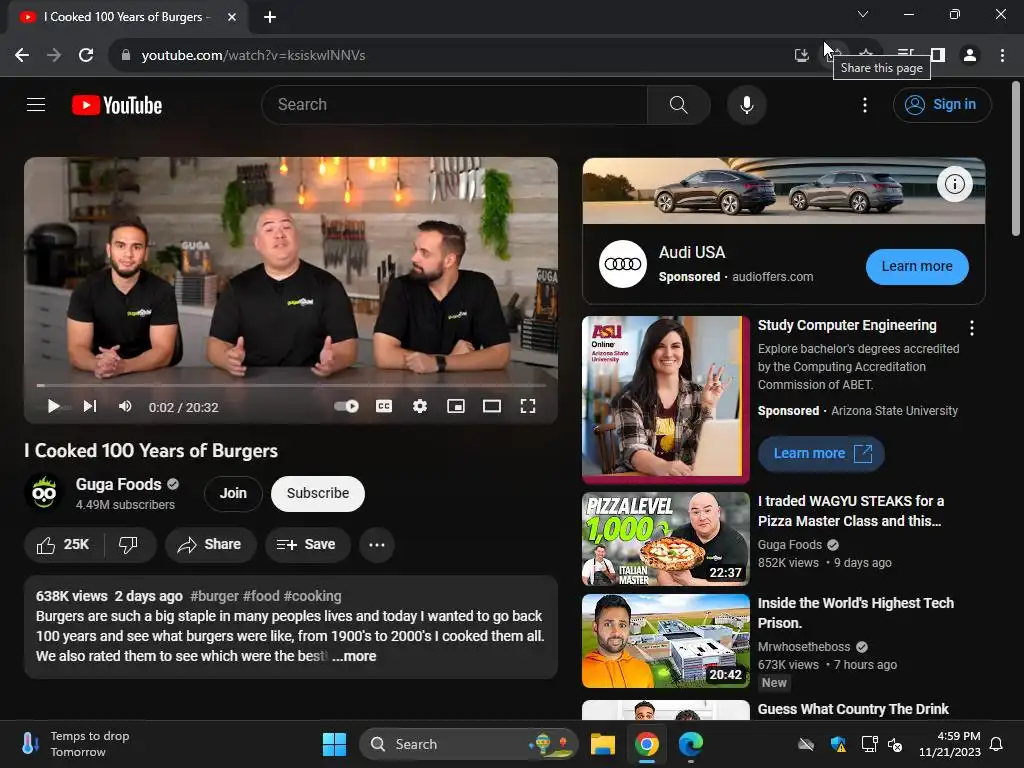Share the video
Screen dimensions: 1024x768
210,545
